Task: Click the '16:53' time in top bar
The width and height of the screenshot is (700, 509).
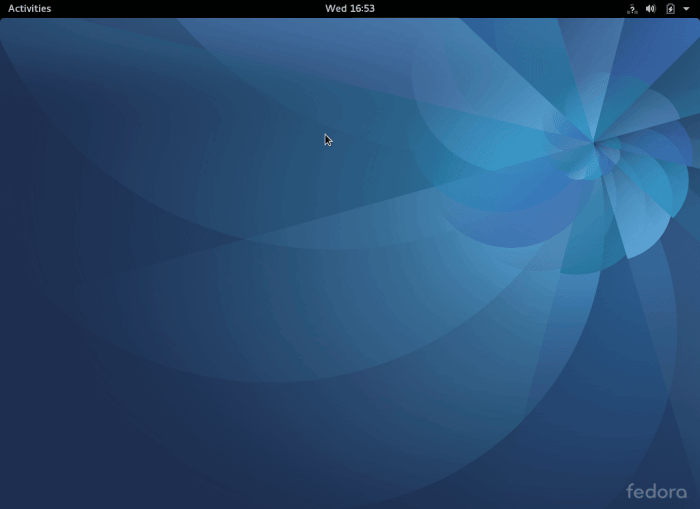Action: point(361,8)
